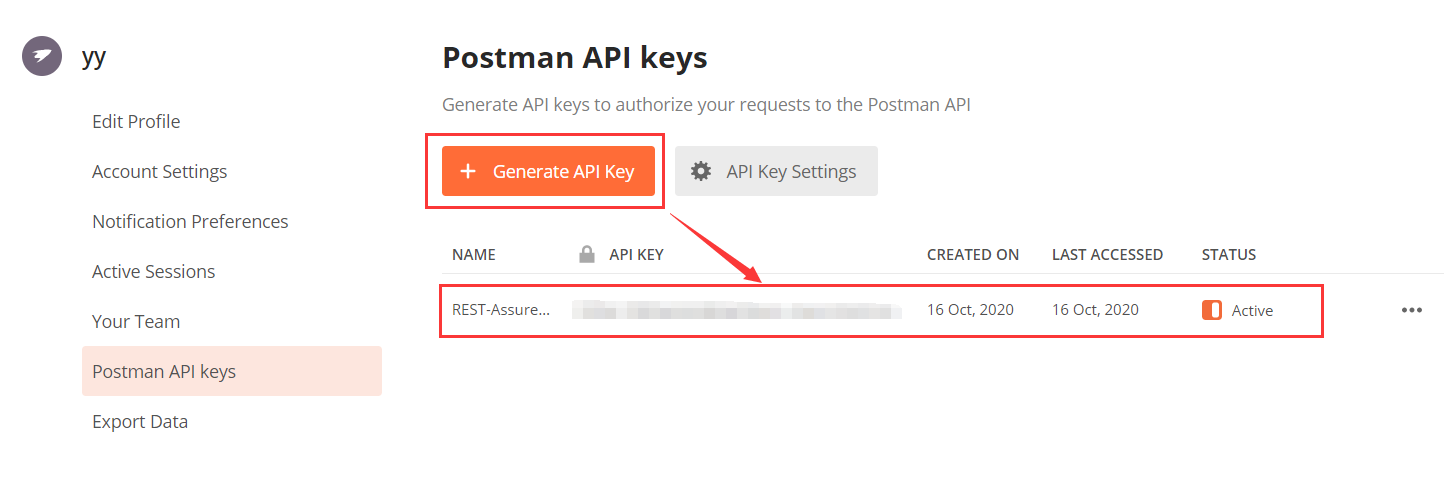1453x479 pixels.
Task: Click the yy username heading
Action: tap(94, 56)
